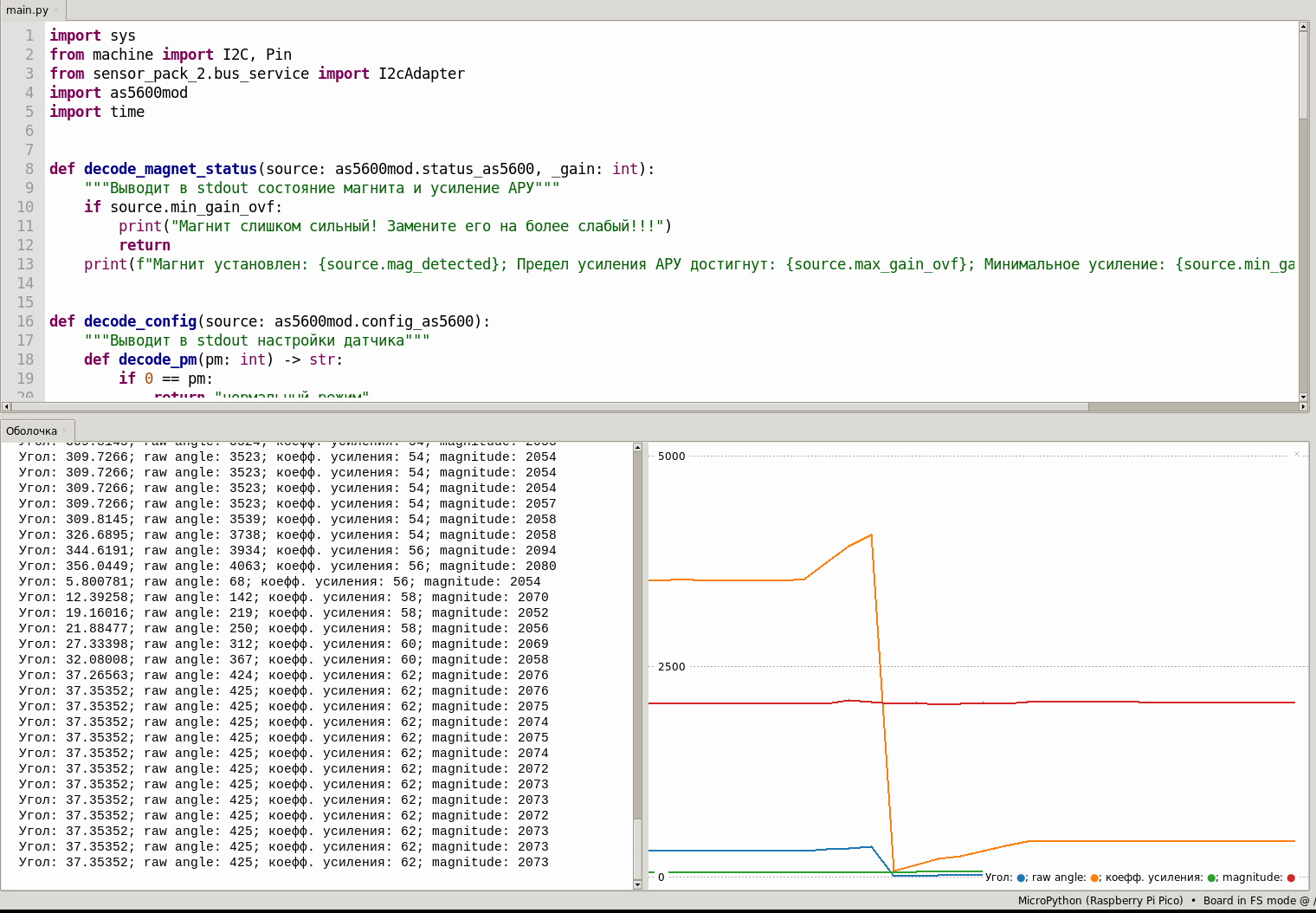Place cursor on decode_magnet_status function name
1316x913 pixels.
pos(171,169)
